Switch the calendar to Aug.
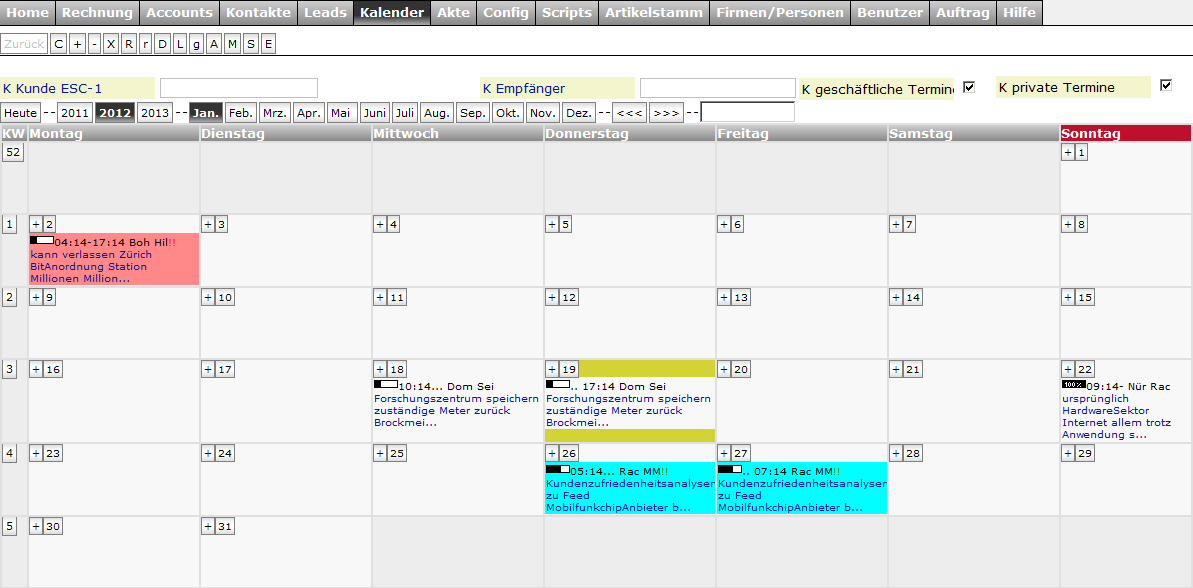Screen dimensions: 1193x588 point(437,113)
